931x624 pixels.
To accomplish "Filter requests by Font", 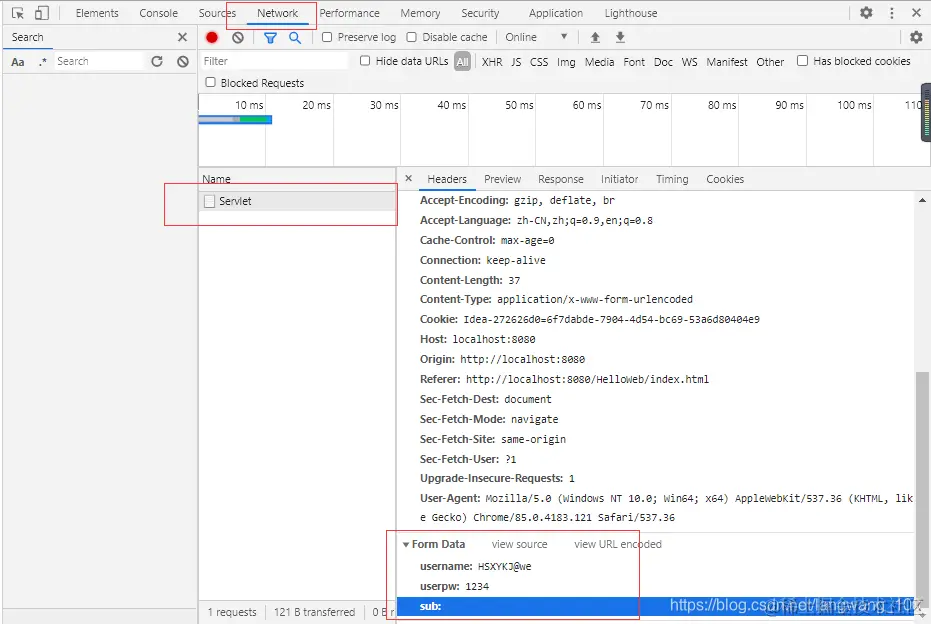I will (x=634, y=62).
